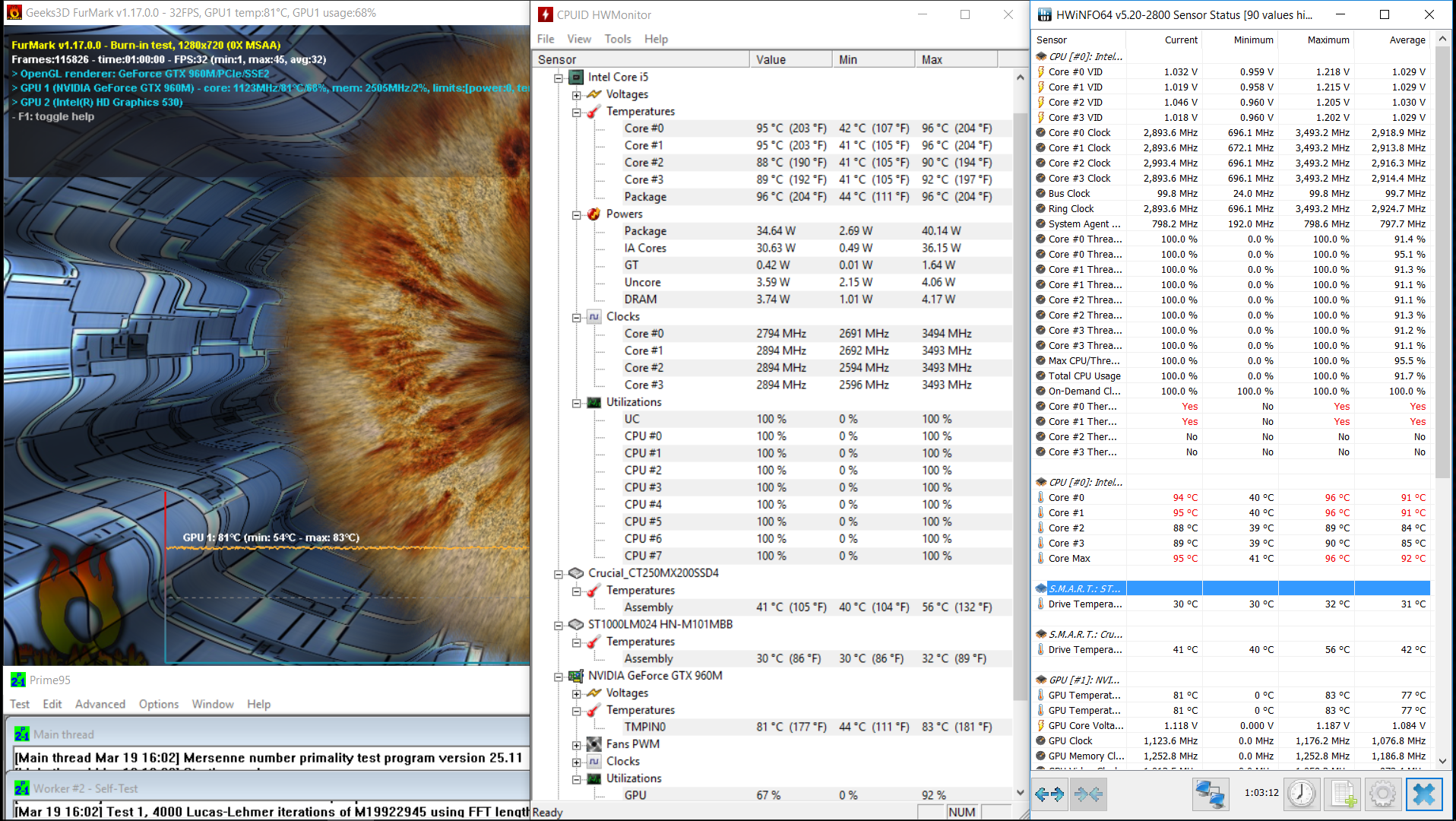
Task: Click the NVIDIA GeForce GTX 960M card icon
Action: click(x=577, y=676)
